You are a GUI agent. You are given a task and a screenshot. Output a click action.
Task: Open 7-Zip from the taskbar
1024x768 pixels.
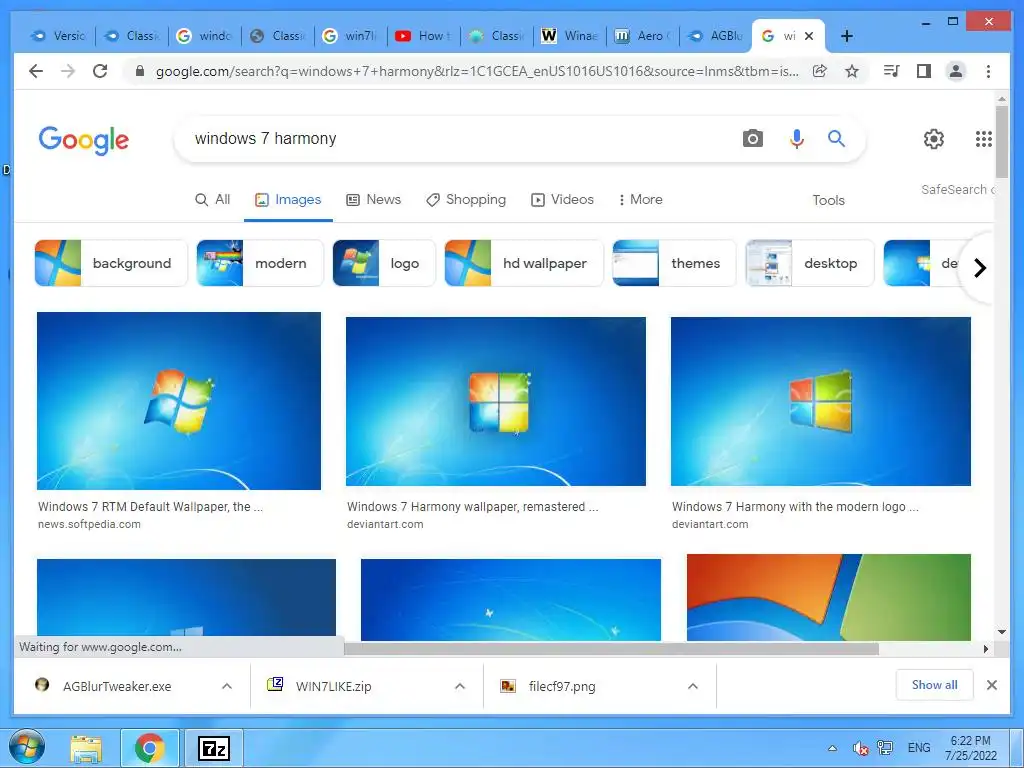[x=214, y=748]
